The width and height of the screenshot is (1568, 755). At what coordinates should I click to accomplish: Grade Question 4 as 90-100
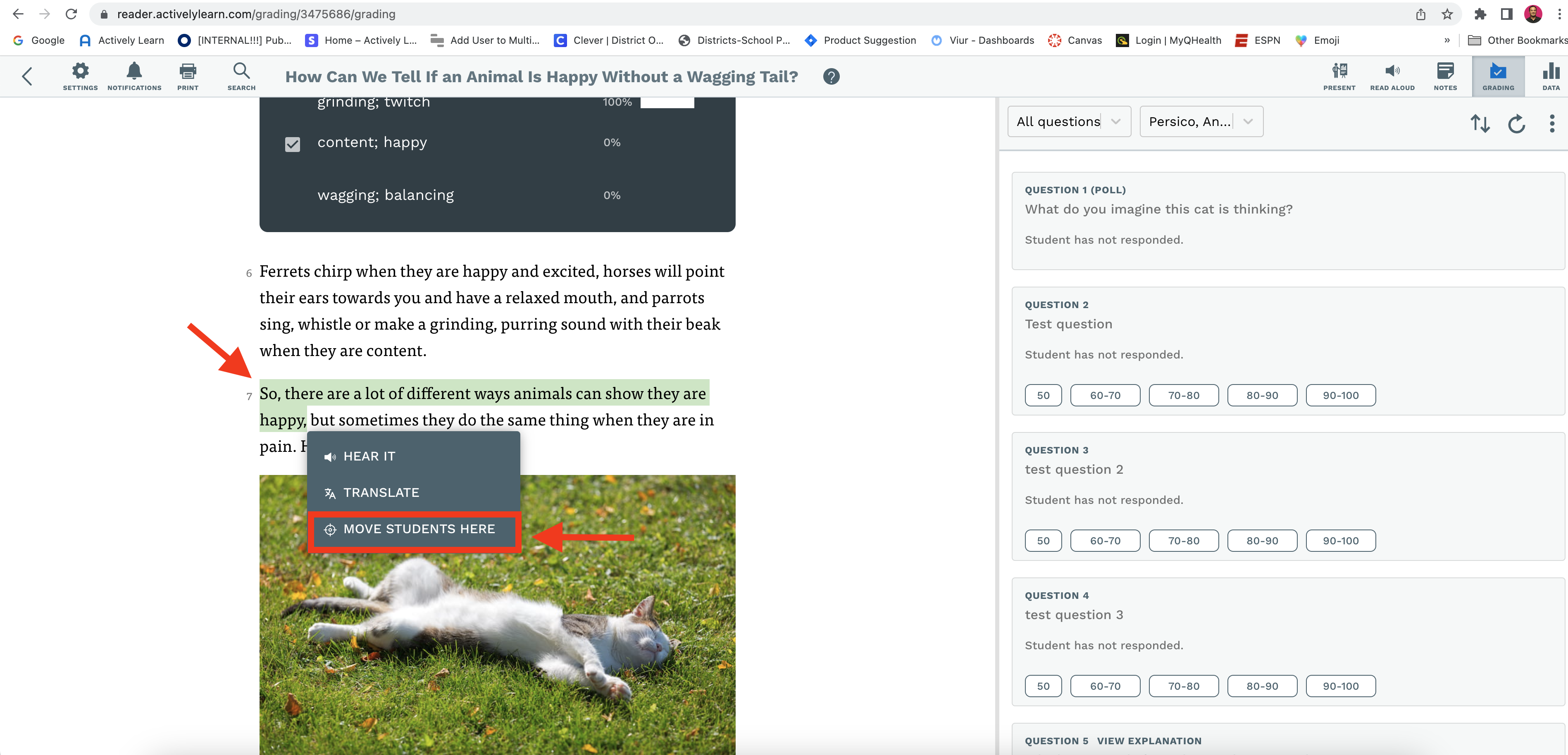click(x=1340, y=686)
